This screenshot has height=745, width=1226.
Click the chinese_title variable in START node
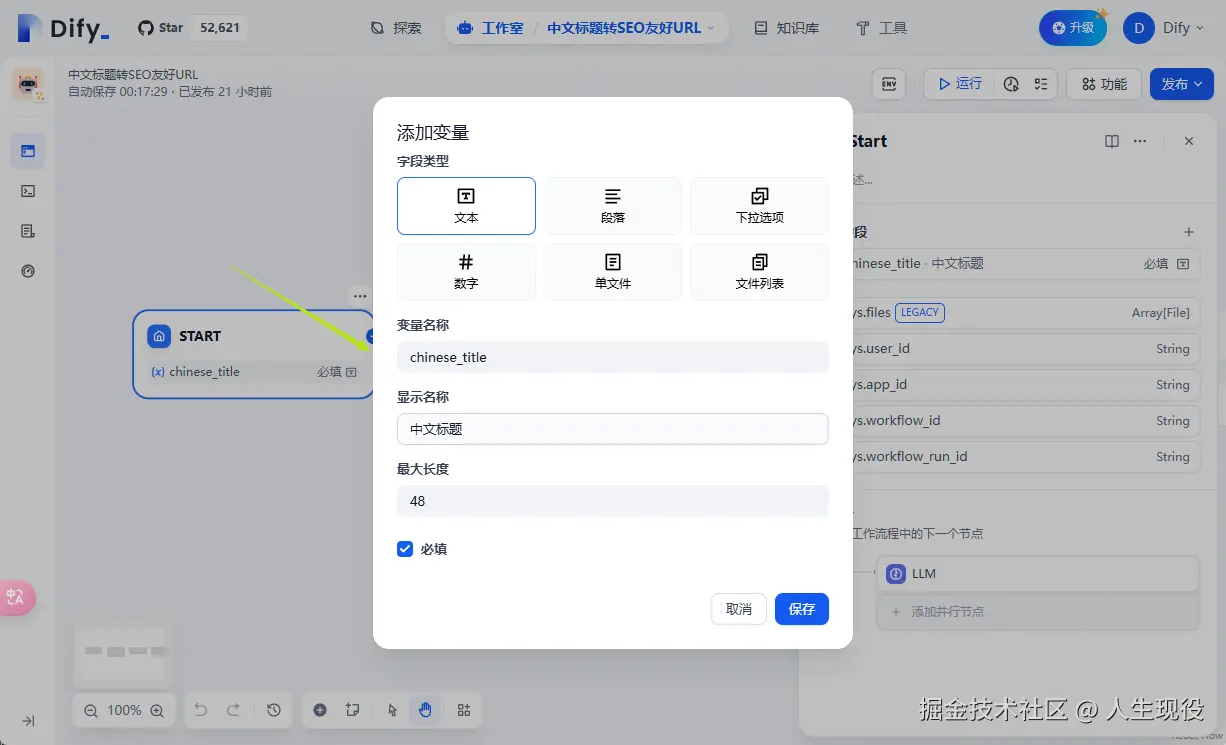pyautogui.click(x=253, y=371)
